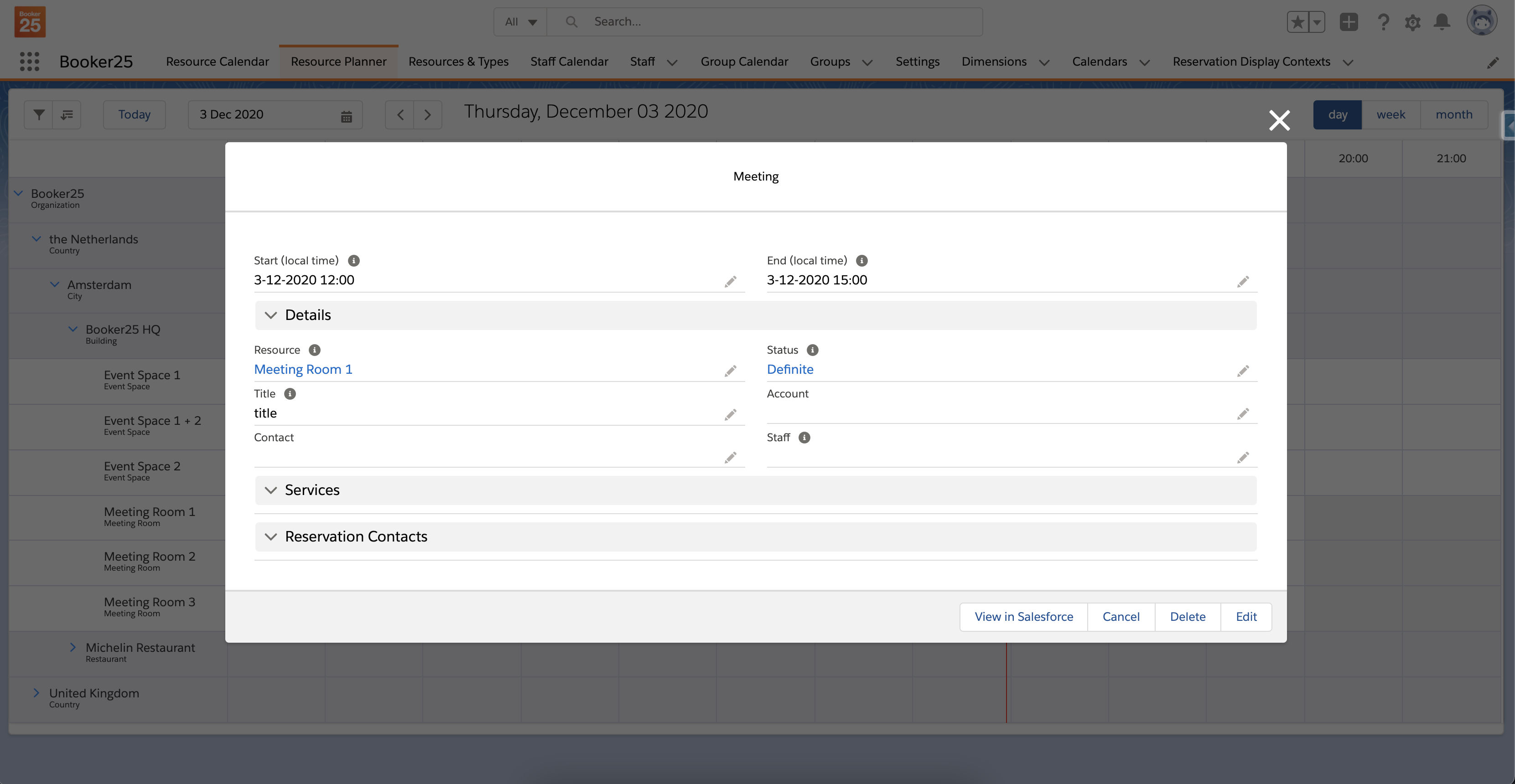Click the filter funnel icon in planner toolbar
This screenshot has width=1515, height=784.
tap(39, 114)
